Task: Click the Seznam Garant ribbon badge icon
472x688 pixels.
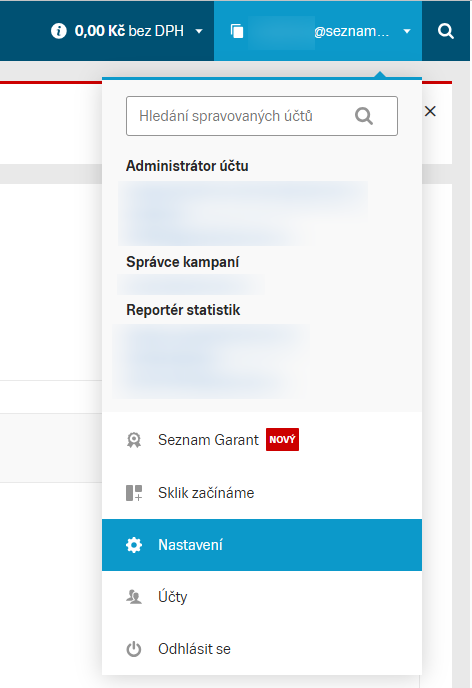Action: pos(134,440)
